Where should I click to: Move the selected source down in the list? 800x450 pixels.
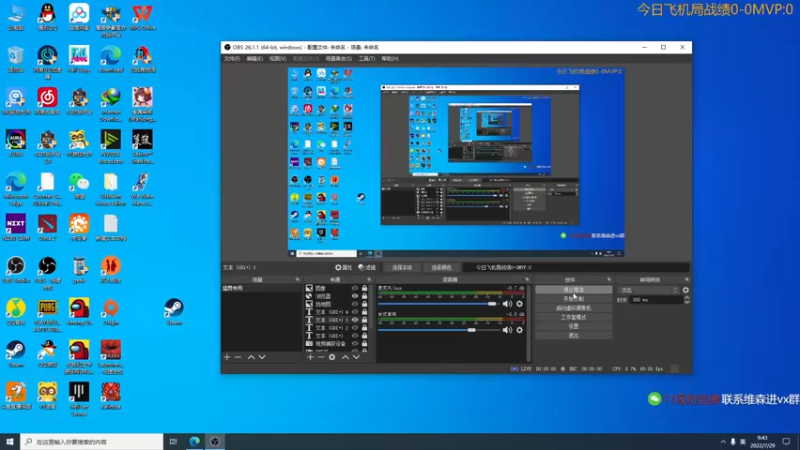click(x=356, y=357)
